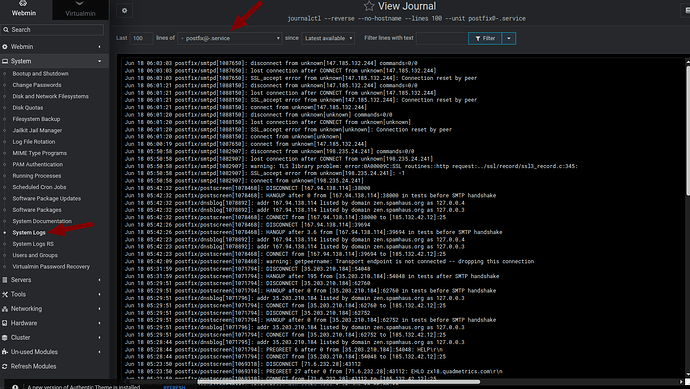Open the since dropdown set to Latest available

pyautogui.click(x=328, y=38)
